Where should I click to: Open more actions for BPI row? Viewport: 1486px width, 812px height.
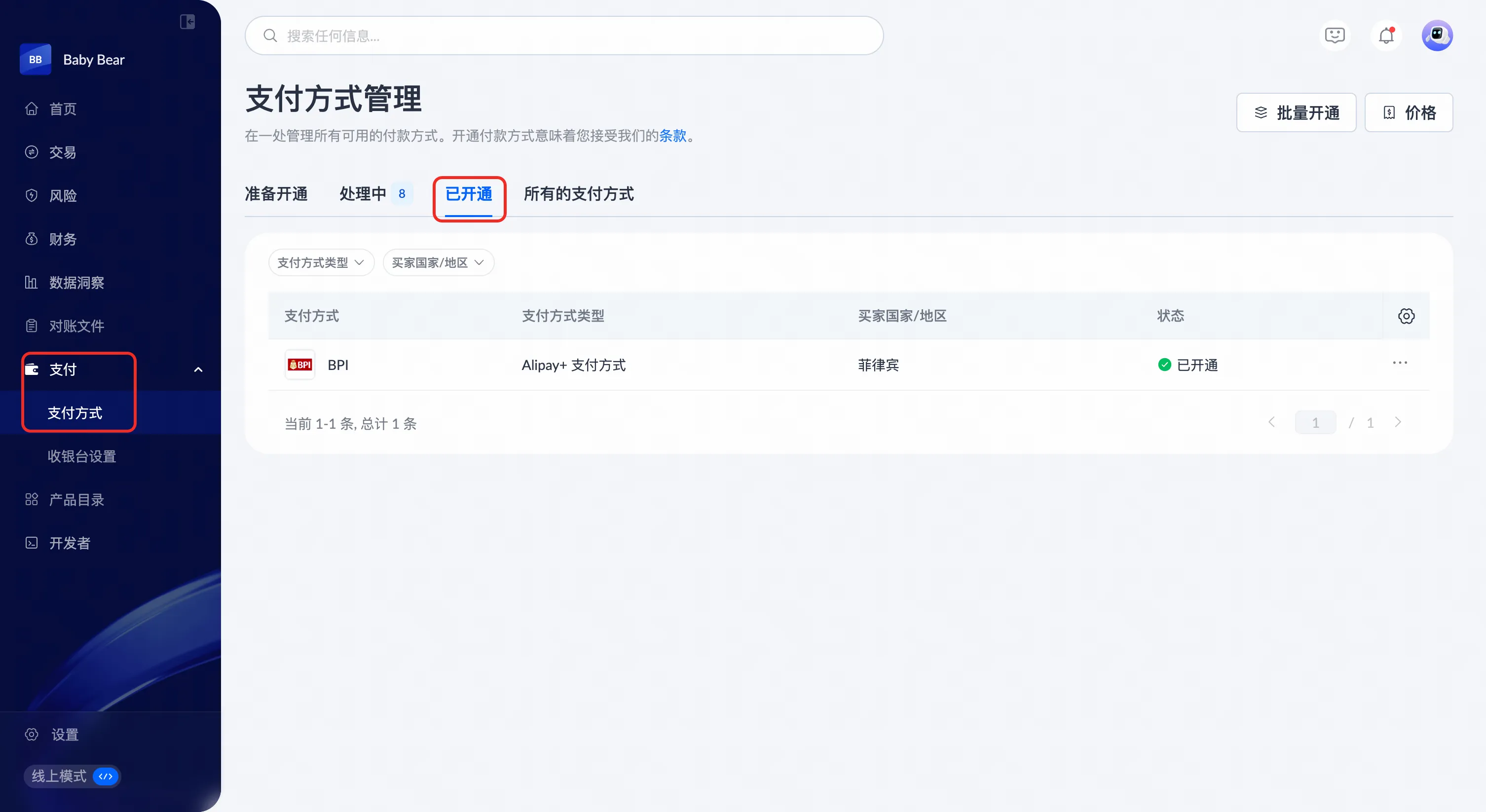1400,363
